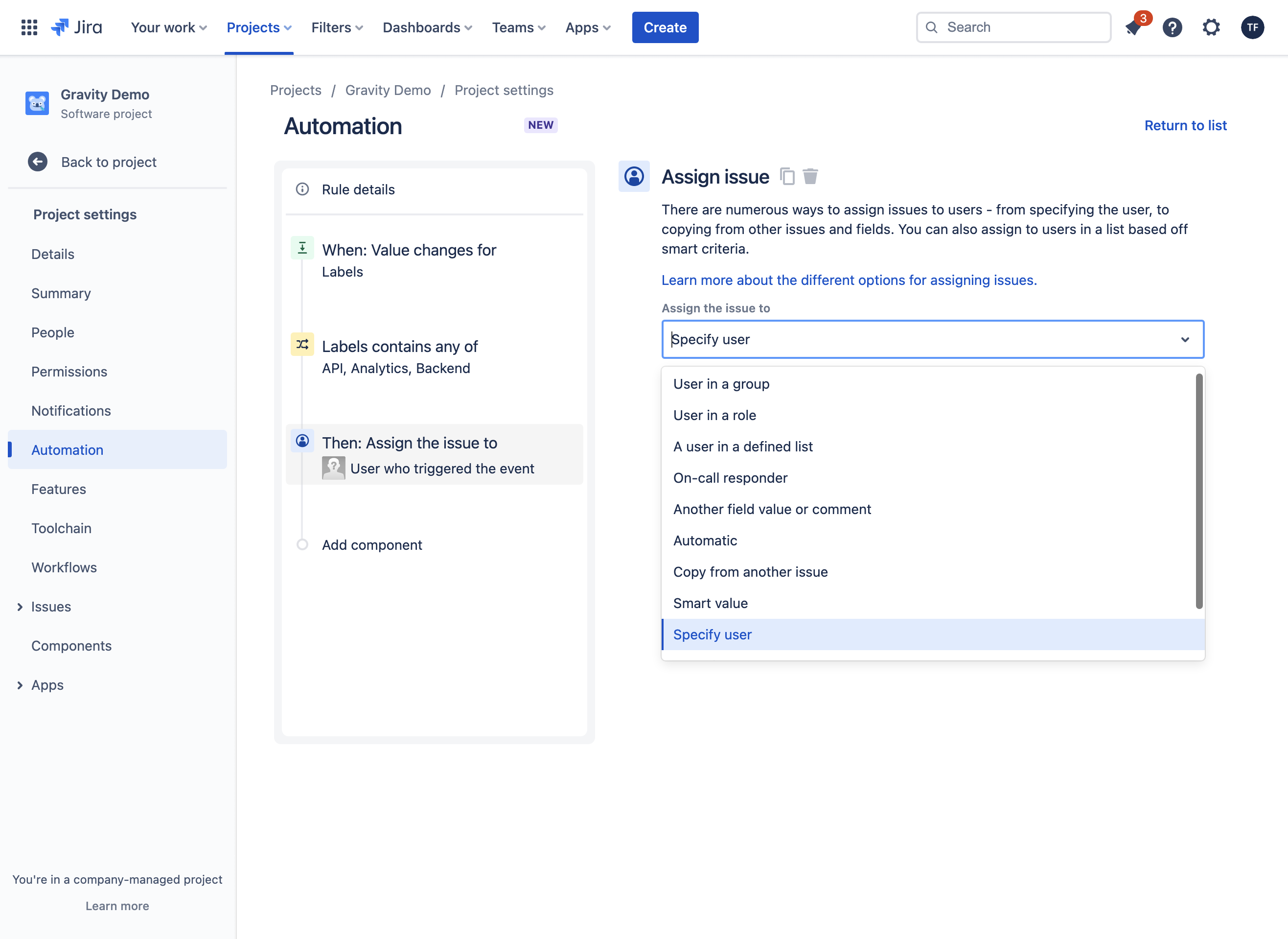Click the Add component circle icon
The height and width of the screenshot is (939, 1288).
302,544
